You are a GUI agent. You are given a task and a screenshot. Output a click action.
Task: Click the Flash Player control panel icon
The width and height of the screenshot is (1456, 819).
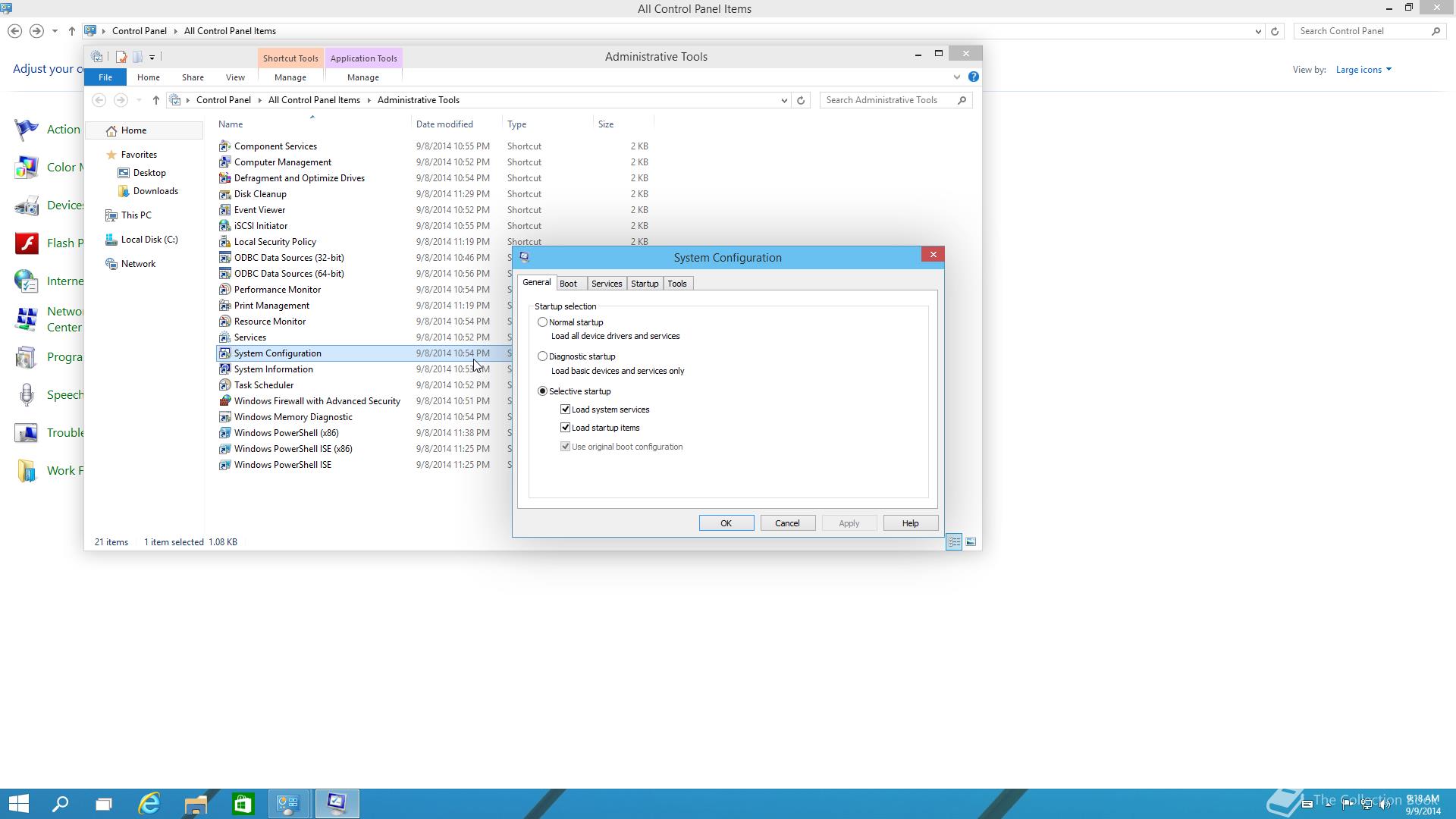[27, 243]
